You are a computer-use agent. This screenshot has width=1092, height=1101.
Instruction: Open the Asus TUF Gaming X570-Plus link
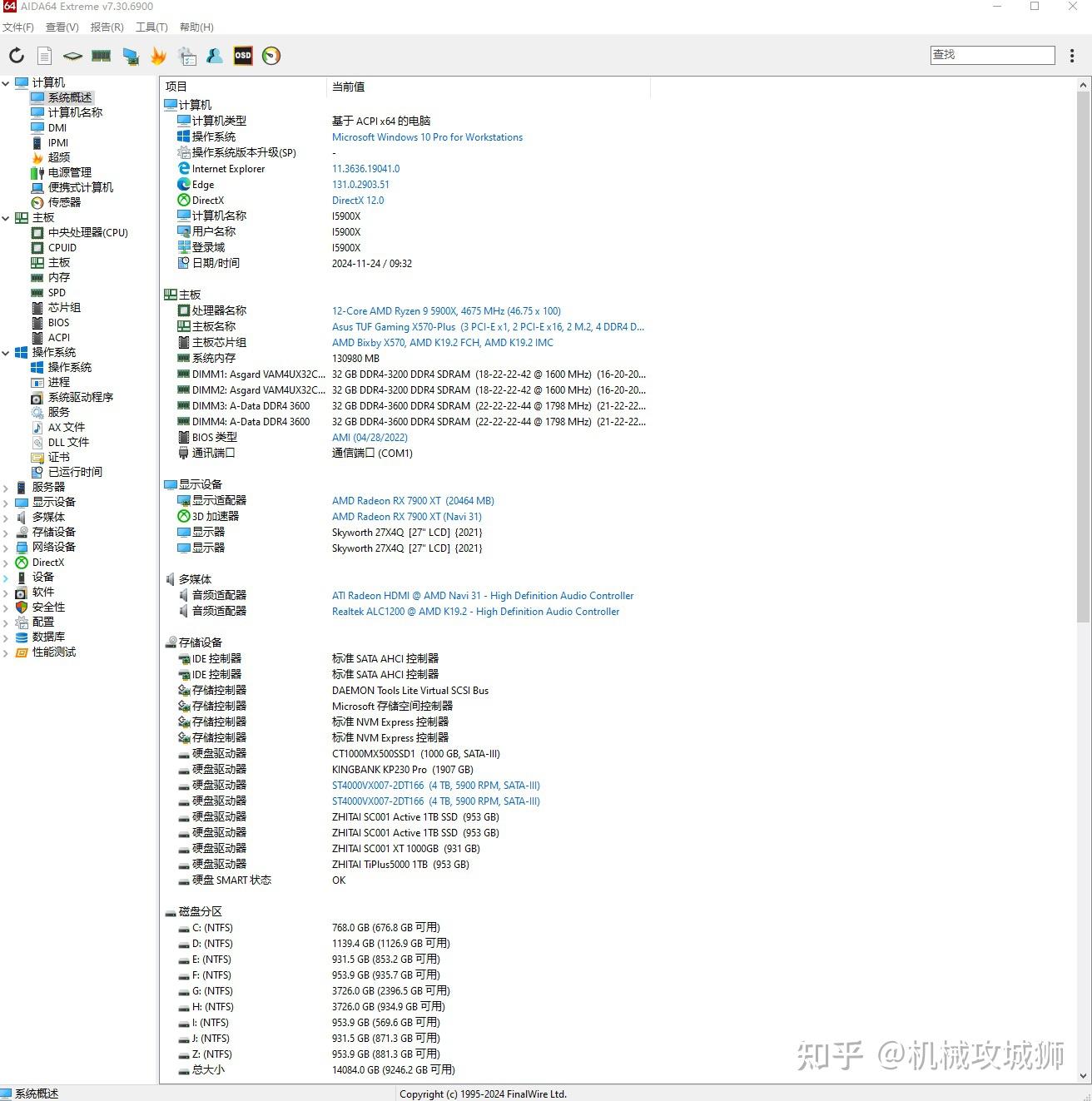tap(488, 327)
